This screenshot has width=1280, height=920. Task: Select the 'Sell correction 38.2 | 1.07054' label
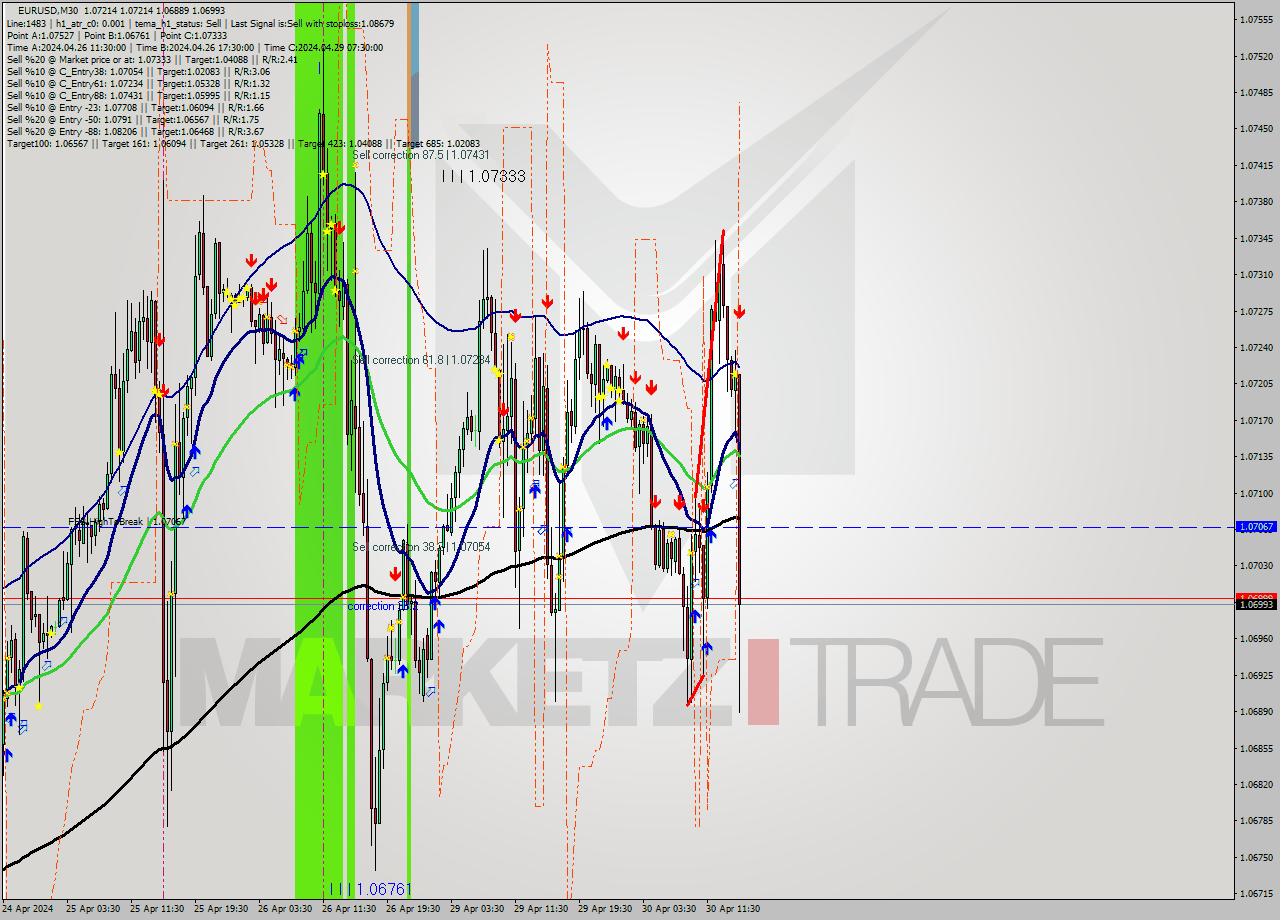point(421,547)
